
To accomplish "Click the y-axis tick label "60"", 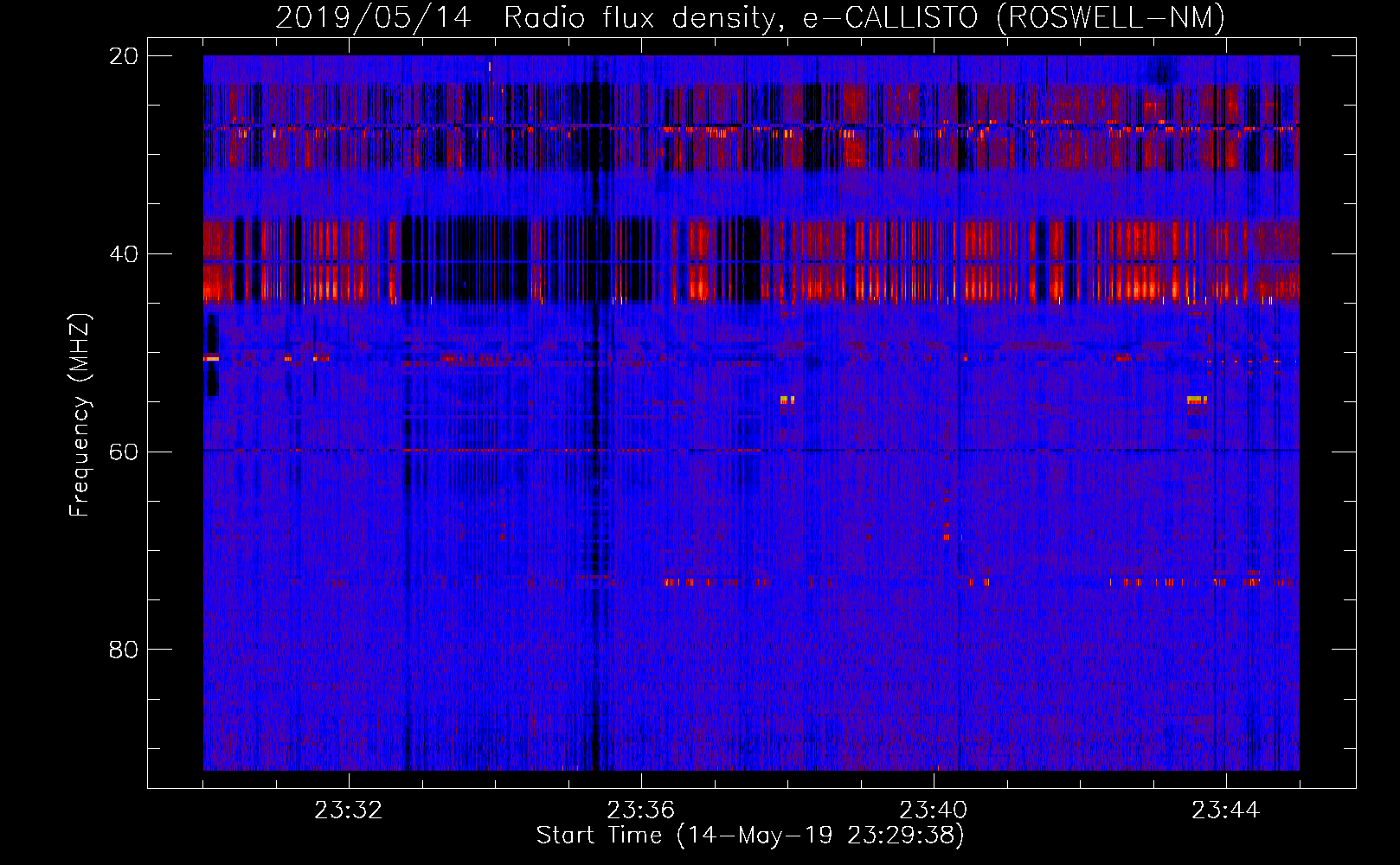I will (124, 452).
